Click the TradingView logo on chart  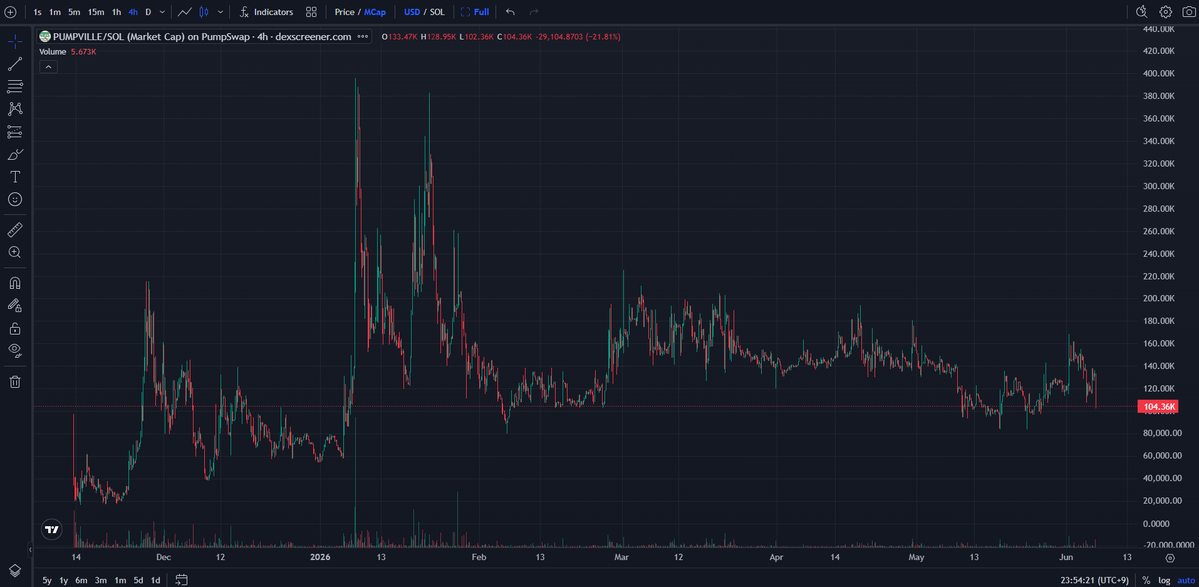(51, 530)
